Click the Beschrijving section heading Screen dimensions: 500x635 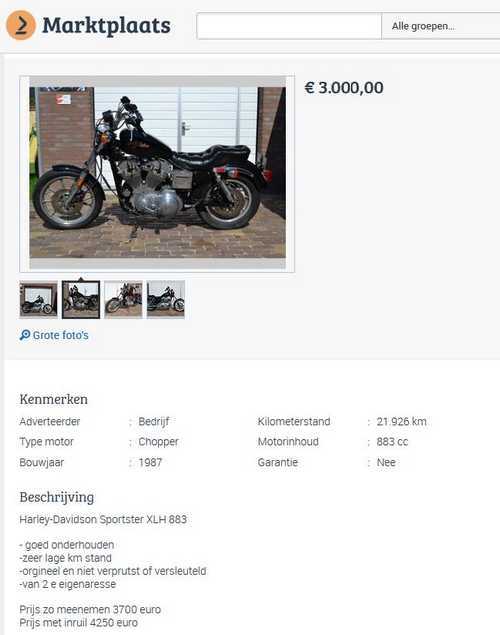[57, 497]
